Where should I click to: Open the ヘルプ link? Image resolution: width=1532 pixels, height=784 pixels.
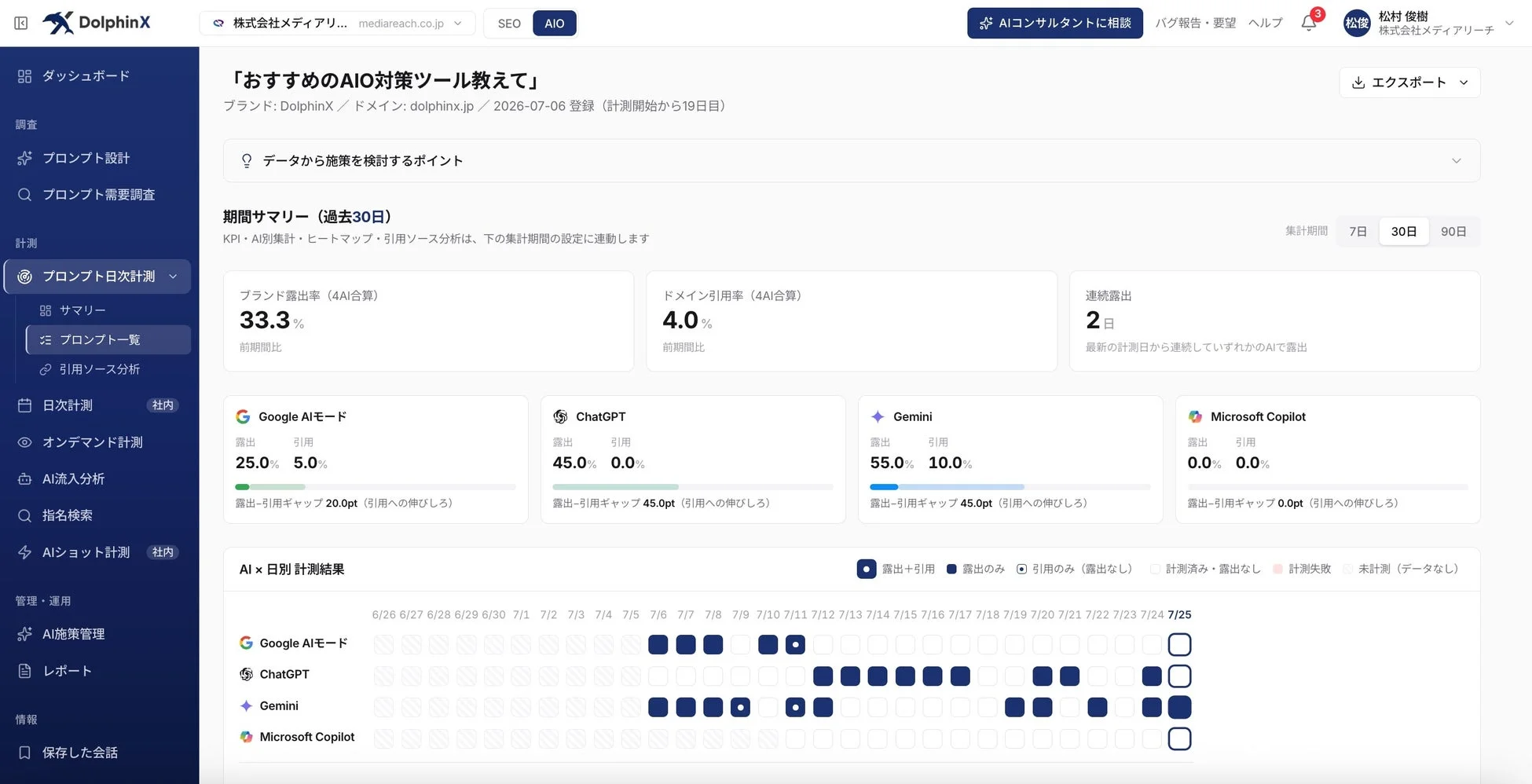(x=1265, y=23)
